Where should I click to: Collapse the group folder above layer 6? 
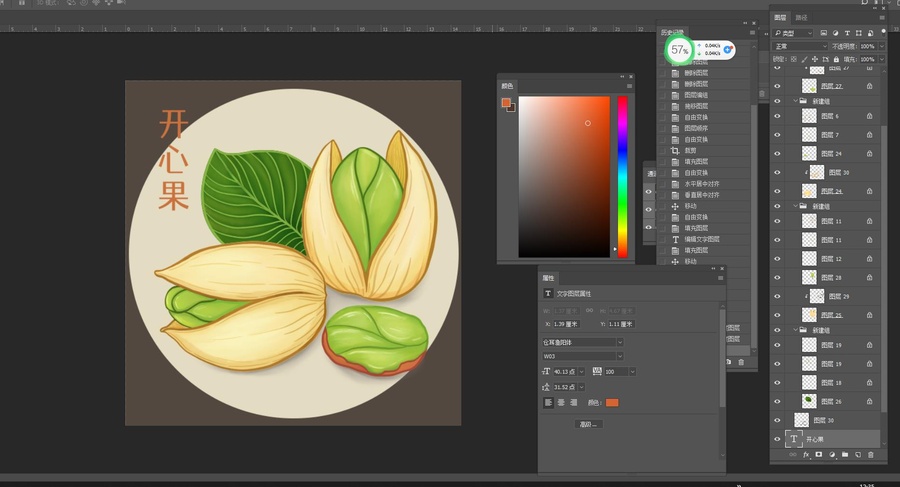796,101
